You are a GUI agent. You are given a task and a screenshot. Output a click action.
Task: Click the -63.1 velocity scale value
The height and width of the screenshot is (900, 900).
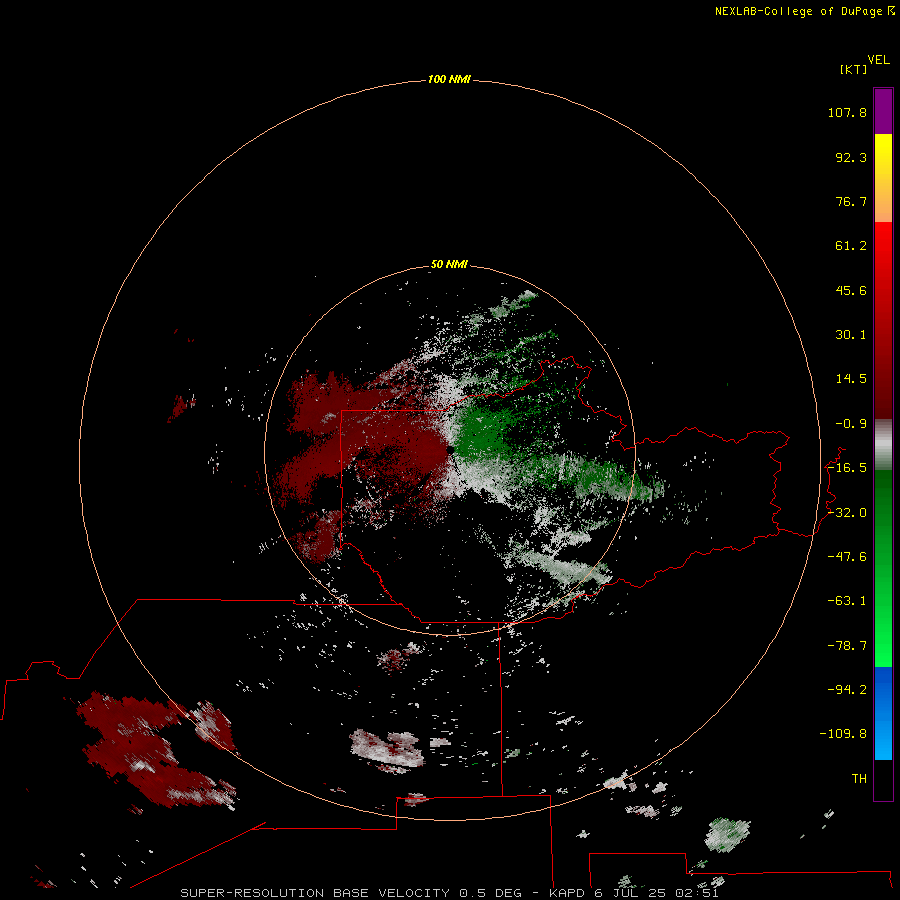coord(847,601)
